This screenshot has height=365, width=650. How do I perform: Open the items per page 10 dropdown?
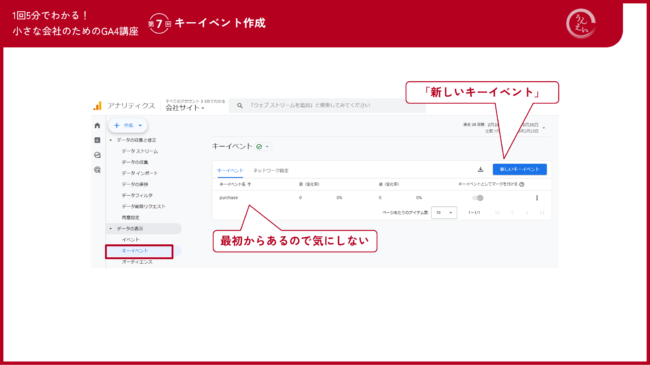(x=444, y=213)
